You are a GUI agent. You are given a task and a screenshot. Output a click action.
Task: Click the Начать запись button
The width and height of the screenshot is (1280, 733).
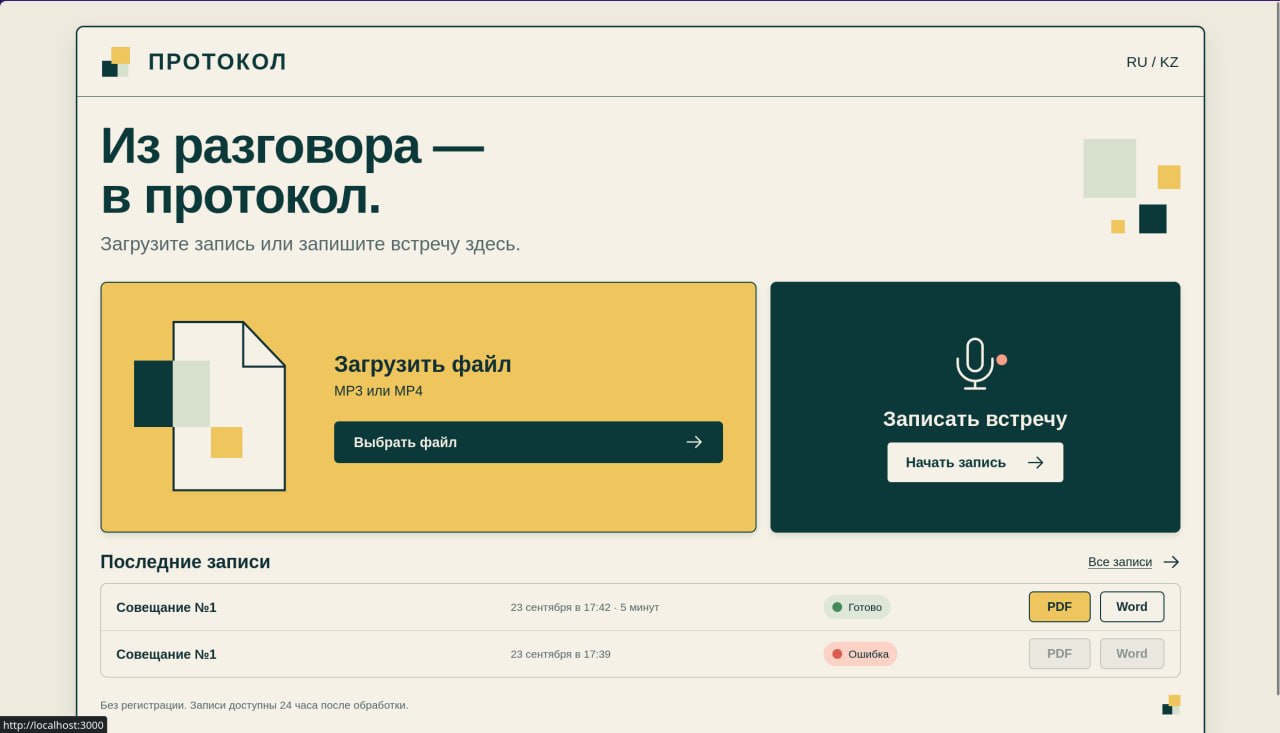click(x=975, y=462)
